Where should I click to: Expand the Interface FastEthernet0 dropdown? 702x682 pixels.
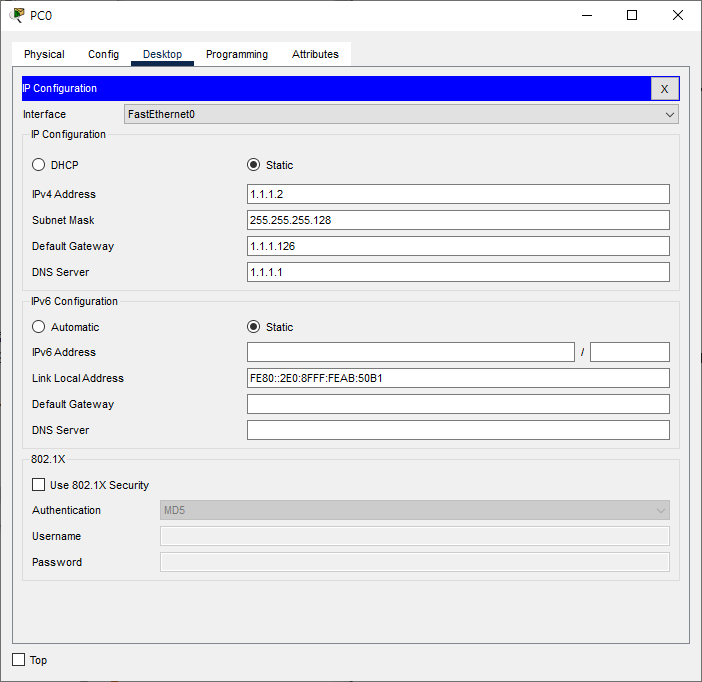pos(401,114)
